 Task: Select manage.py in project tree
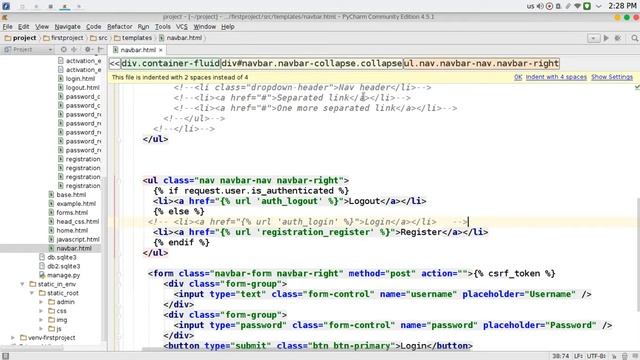coord(60,276)
